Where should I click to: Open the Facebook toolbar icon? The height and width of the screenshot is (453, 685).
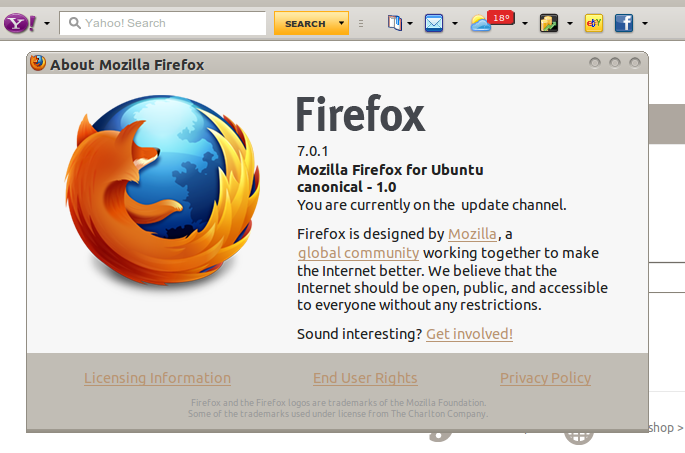624,22
